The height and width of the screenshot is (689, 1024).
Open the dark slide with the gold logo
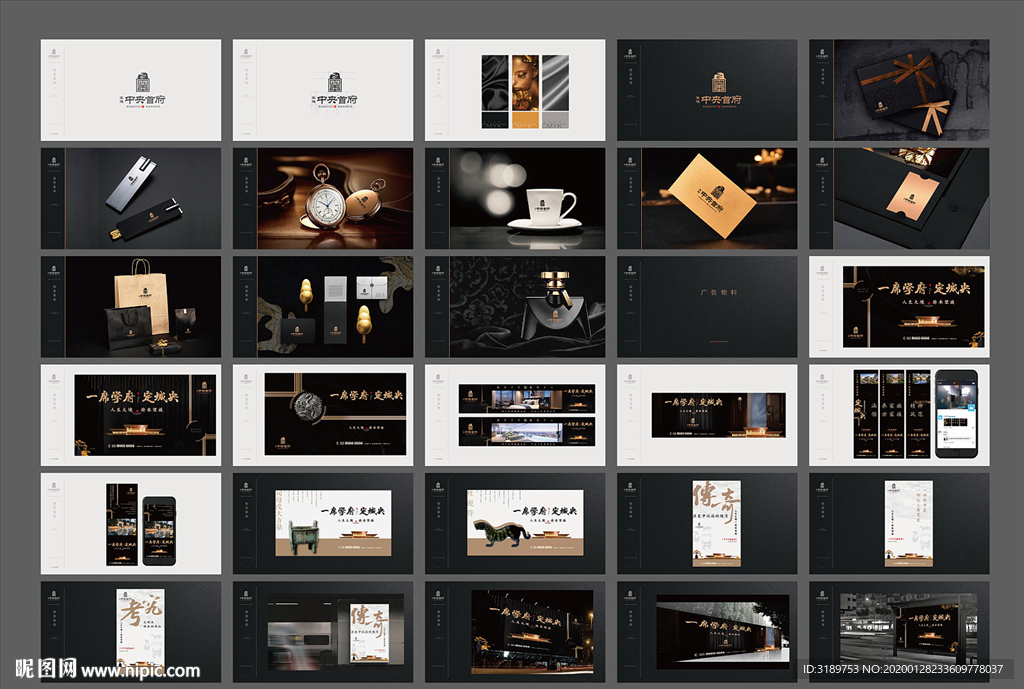[x=707, y=90]
